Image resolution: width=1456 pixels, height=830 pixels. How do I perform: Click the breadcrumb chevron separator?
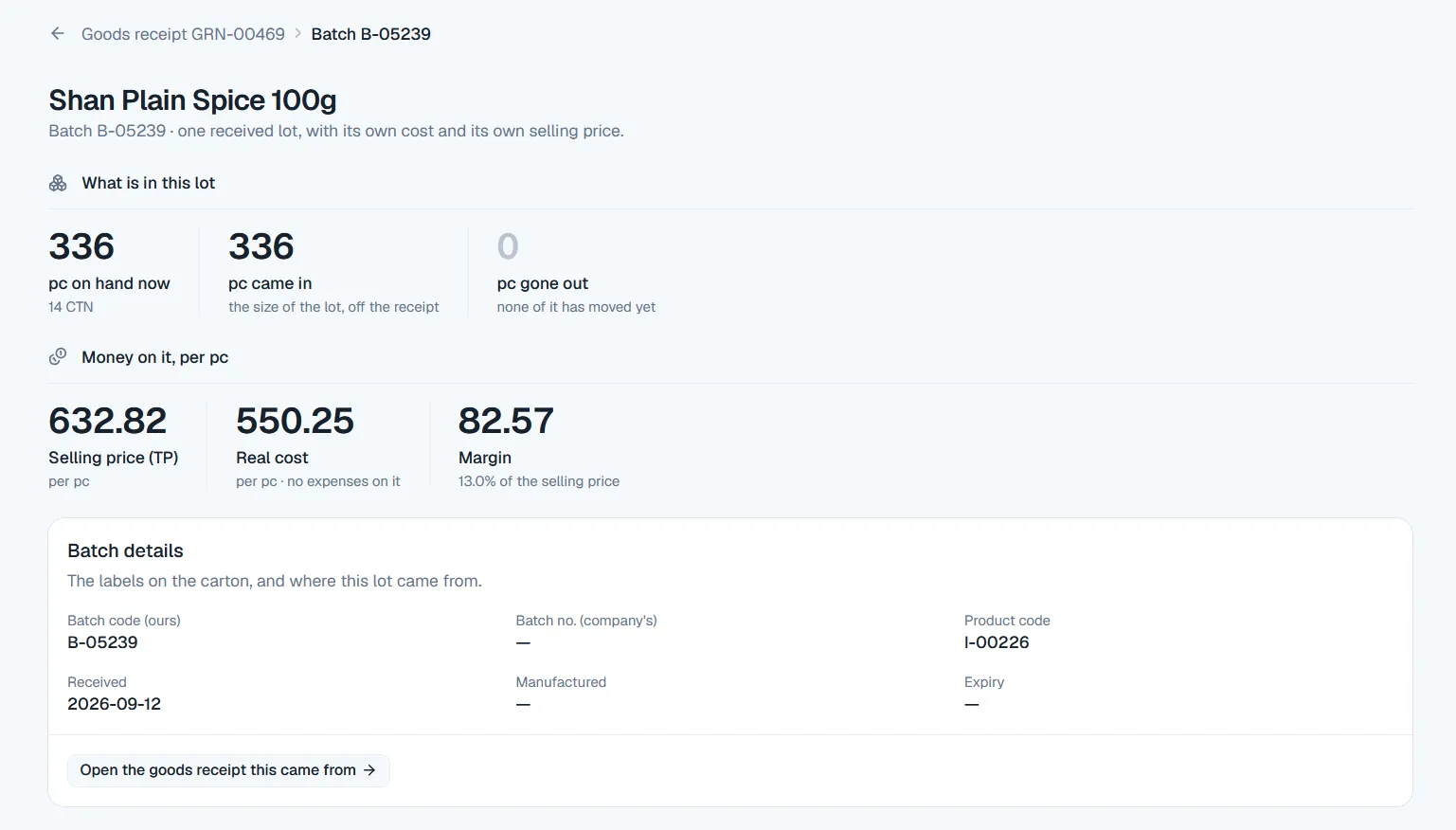(x=298, y=34)
